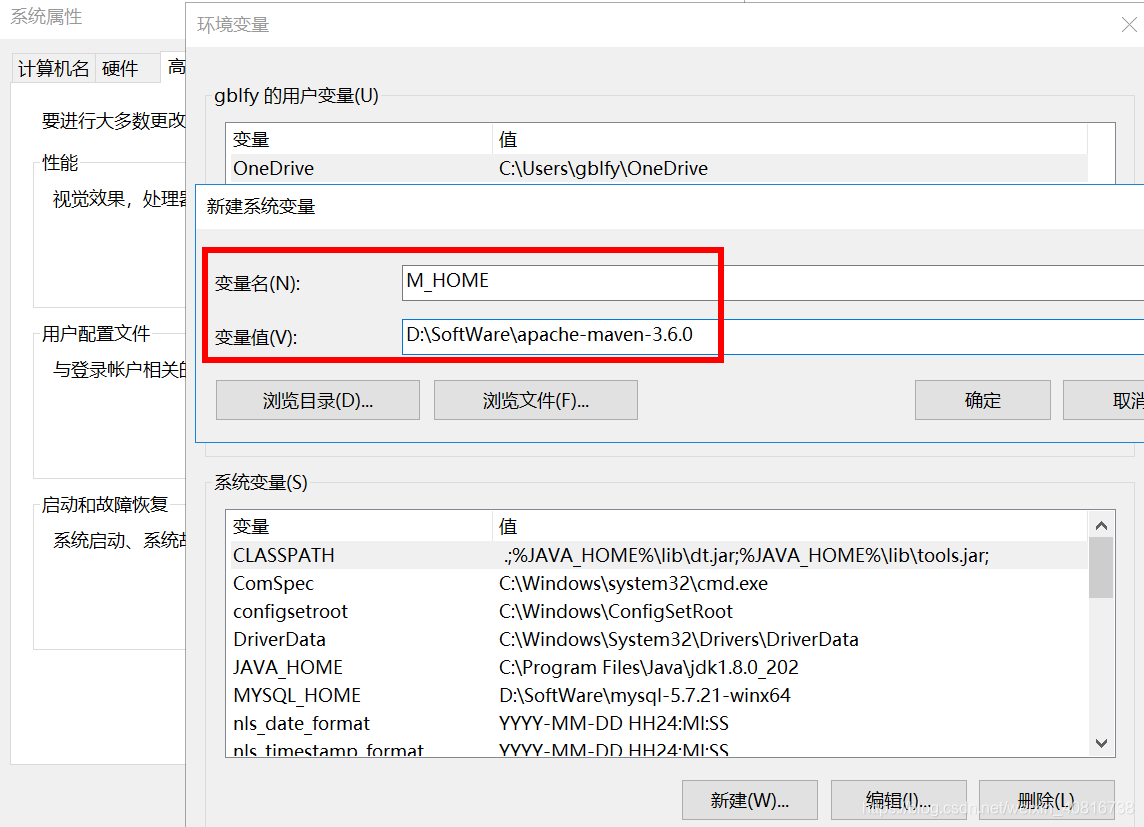This screenshot has height=827, width=1144.
Task: Click the system variables scrollbar thumb
Action: 1101,568
